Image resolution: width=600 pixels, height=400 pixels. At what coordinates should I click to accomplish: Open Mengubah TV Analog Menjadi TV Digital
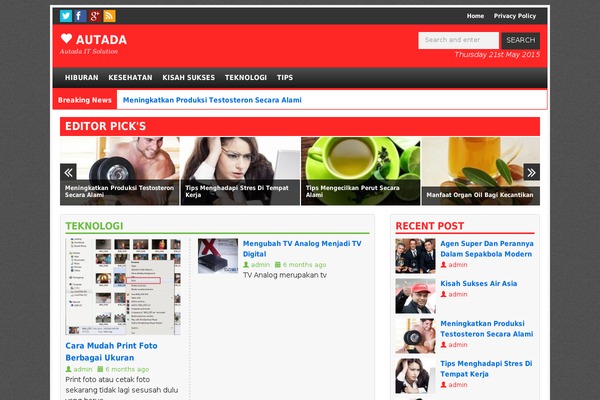point(302,249)
